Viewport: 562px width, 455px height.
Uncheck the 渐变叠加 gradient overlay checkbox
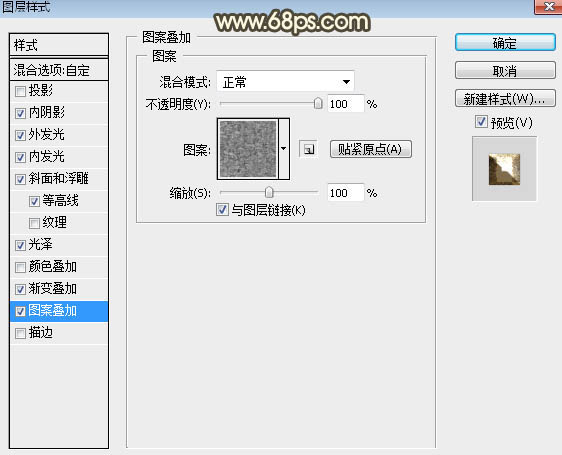click(x=20, y=289)
